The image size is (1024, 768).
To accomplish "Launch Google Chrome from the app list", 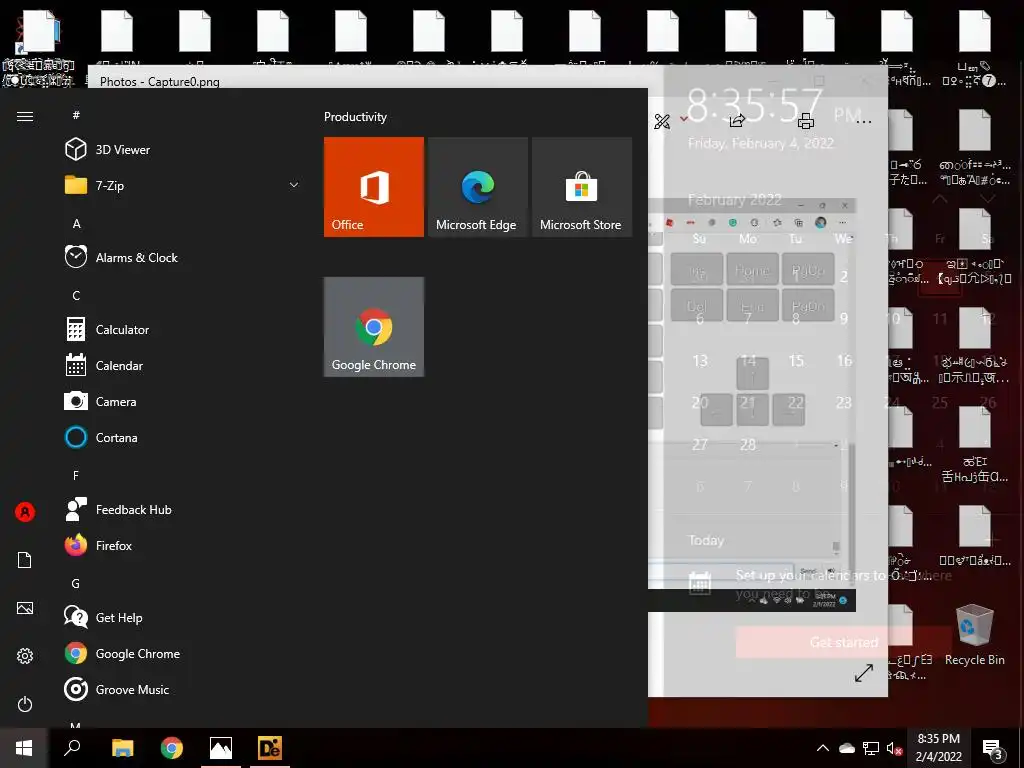I will click(137, 654).
